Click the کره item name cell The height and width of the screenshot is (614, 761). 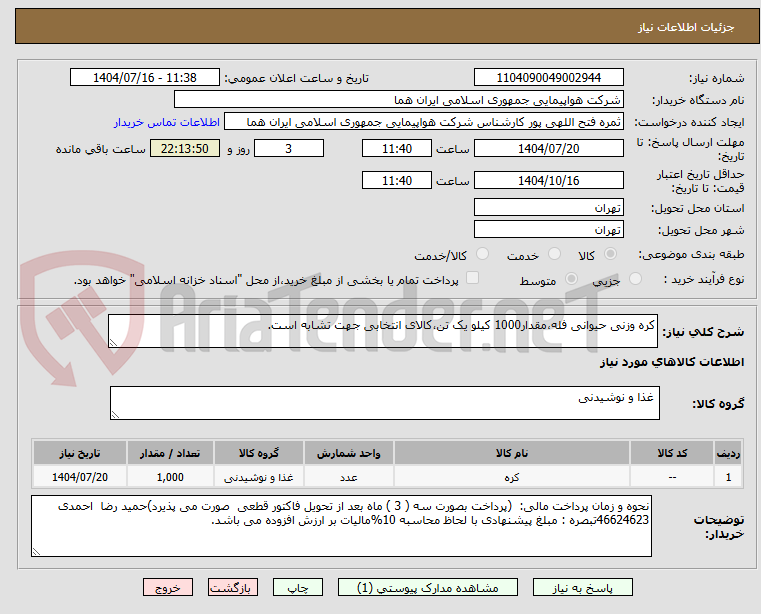[x=512, y=477]
